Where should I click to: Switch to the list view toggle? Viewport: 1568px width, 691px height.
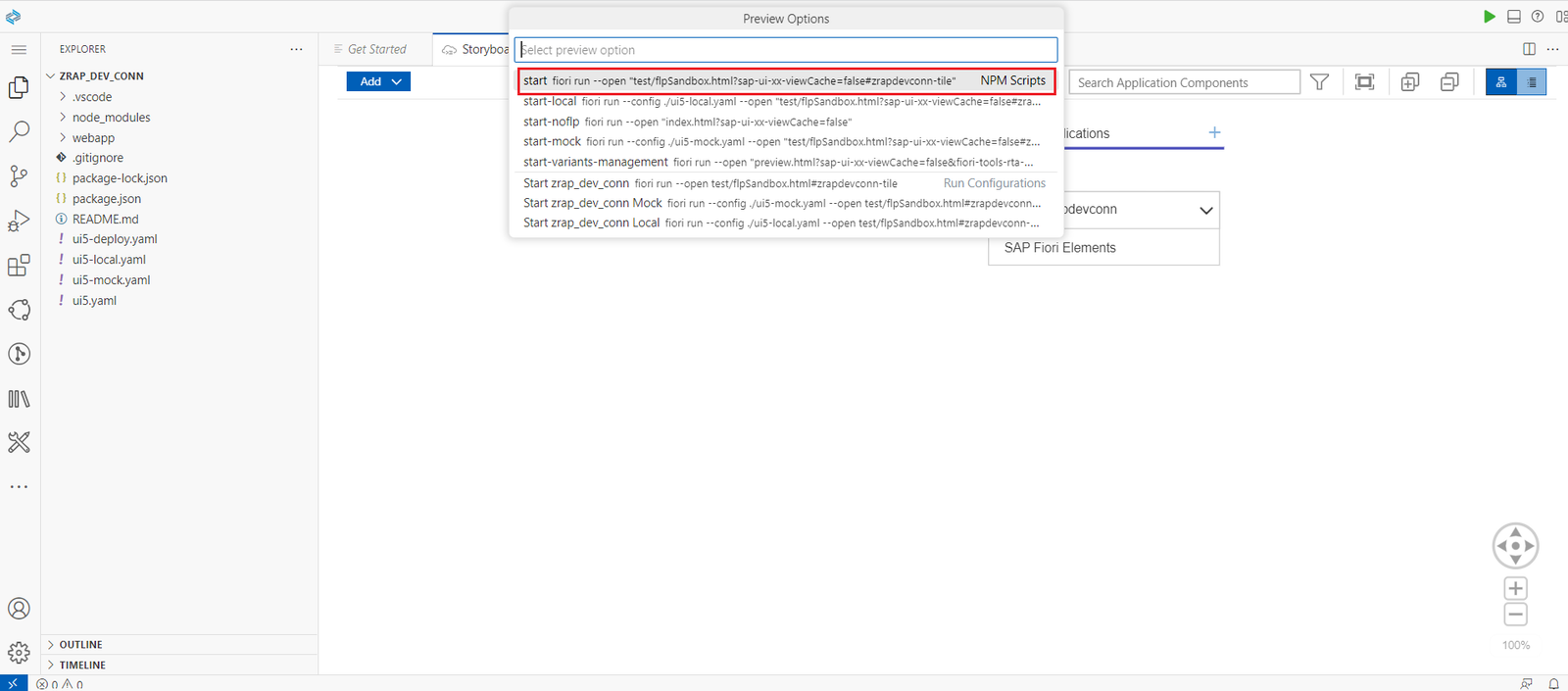(x=1532, y=82)
